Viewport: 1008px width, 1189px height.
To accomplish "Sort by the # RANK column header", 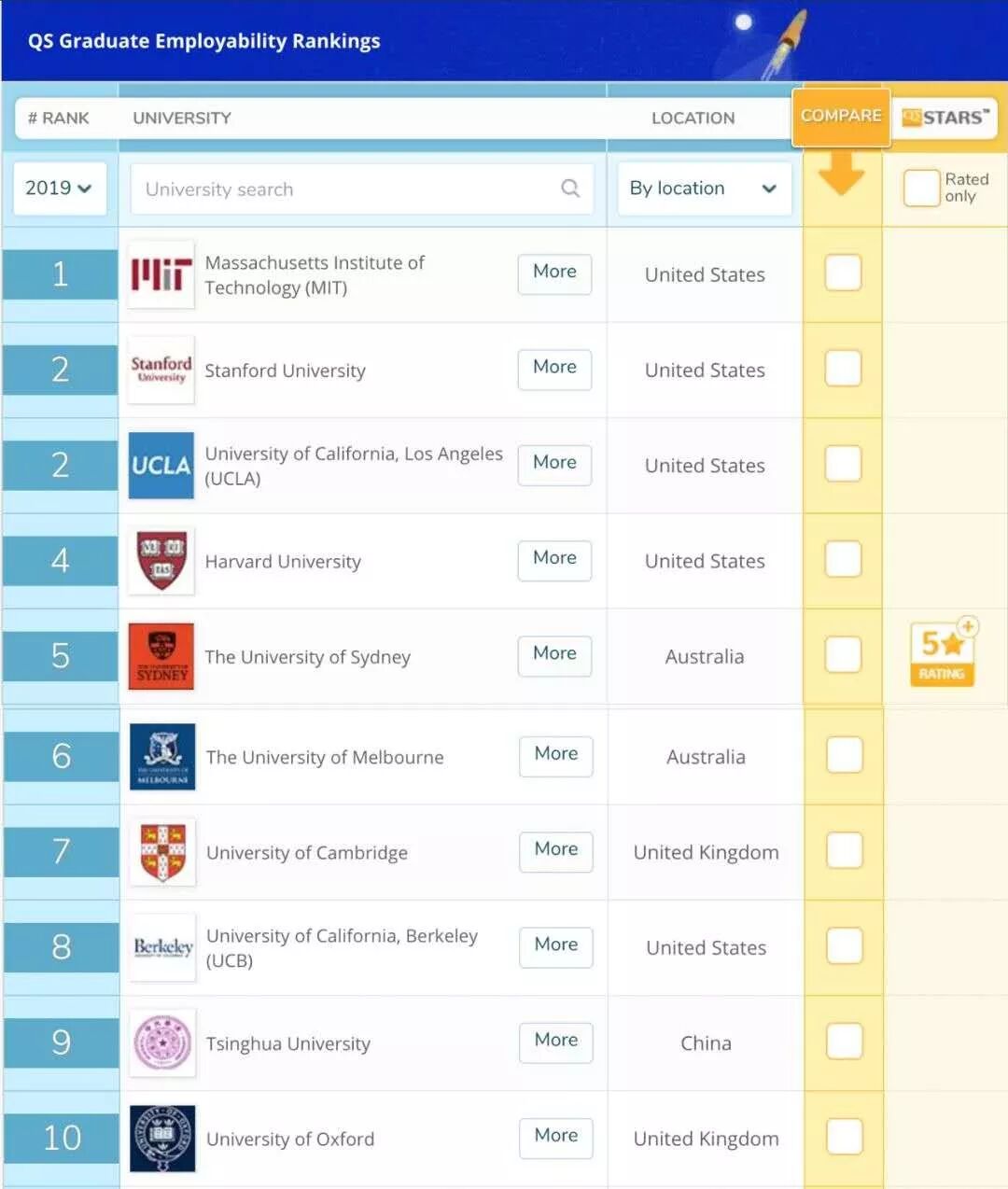I will pos(59,119).
